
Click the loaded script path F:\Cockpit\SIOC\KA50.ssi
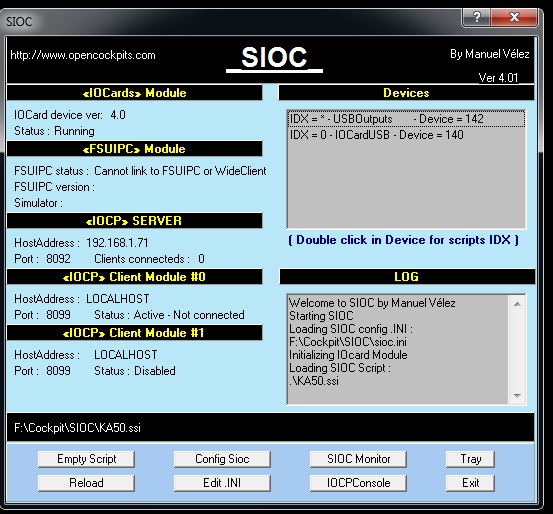[77, 428]
